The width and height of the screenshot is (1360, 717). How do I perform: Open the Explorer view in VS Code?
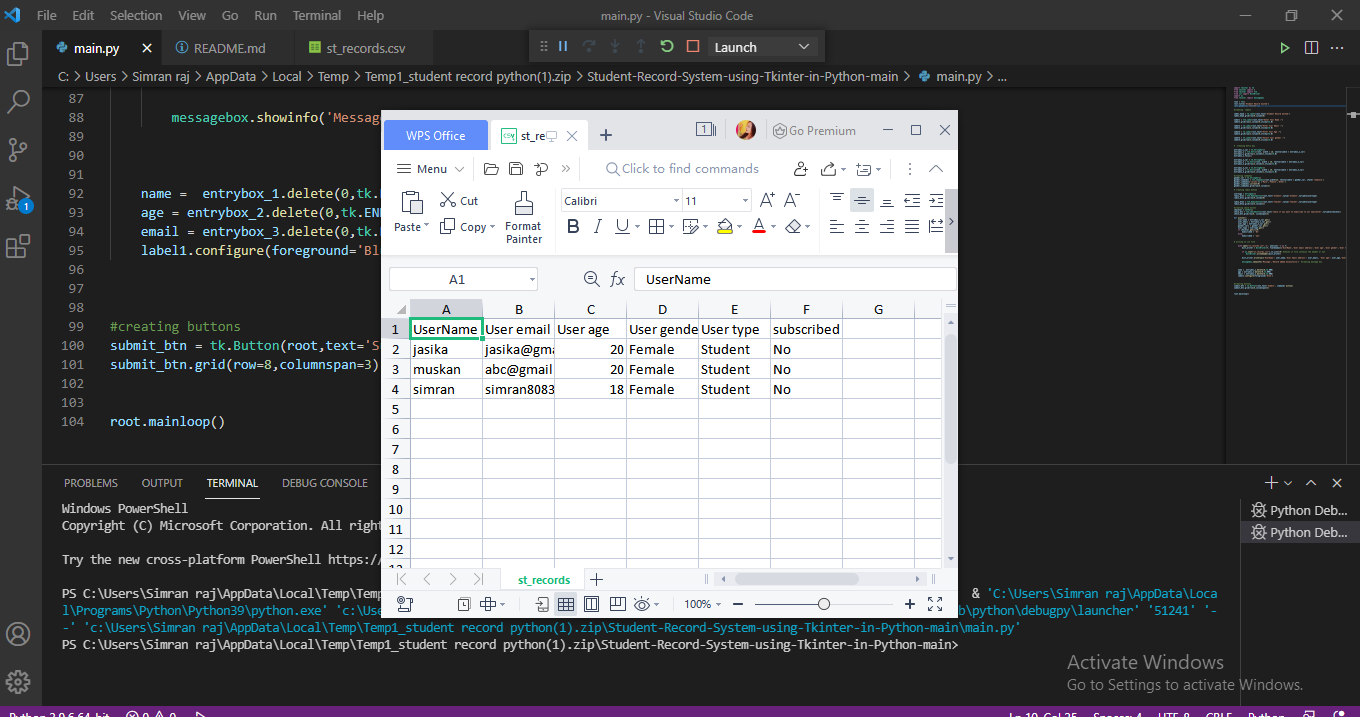[x=18, y=54]
